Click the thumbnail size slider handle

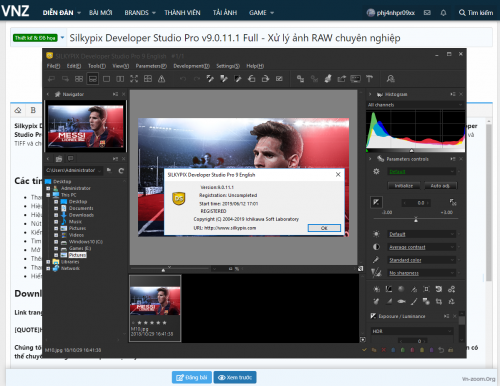[163, 270]
